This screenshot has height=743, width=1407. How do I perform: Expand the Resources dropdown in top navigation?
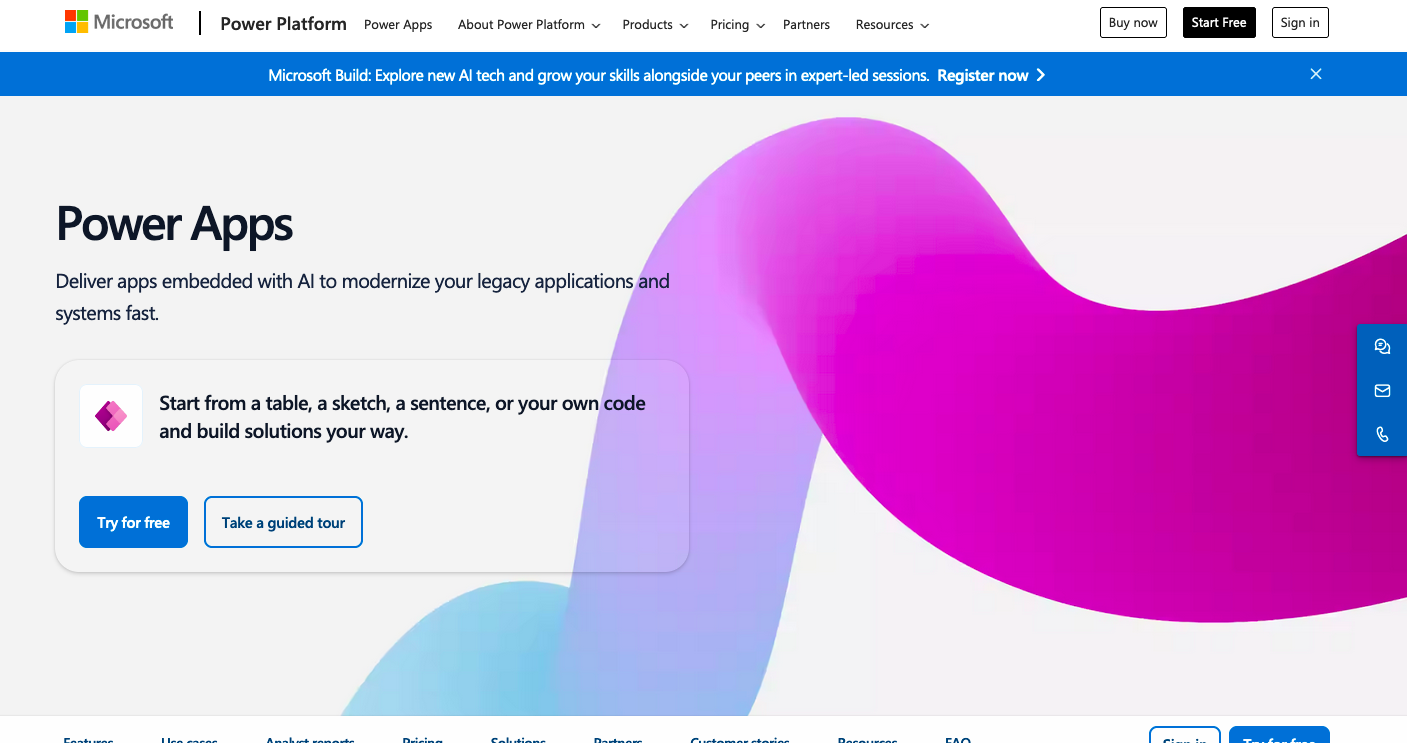[892, 25]
